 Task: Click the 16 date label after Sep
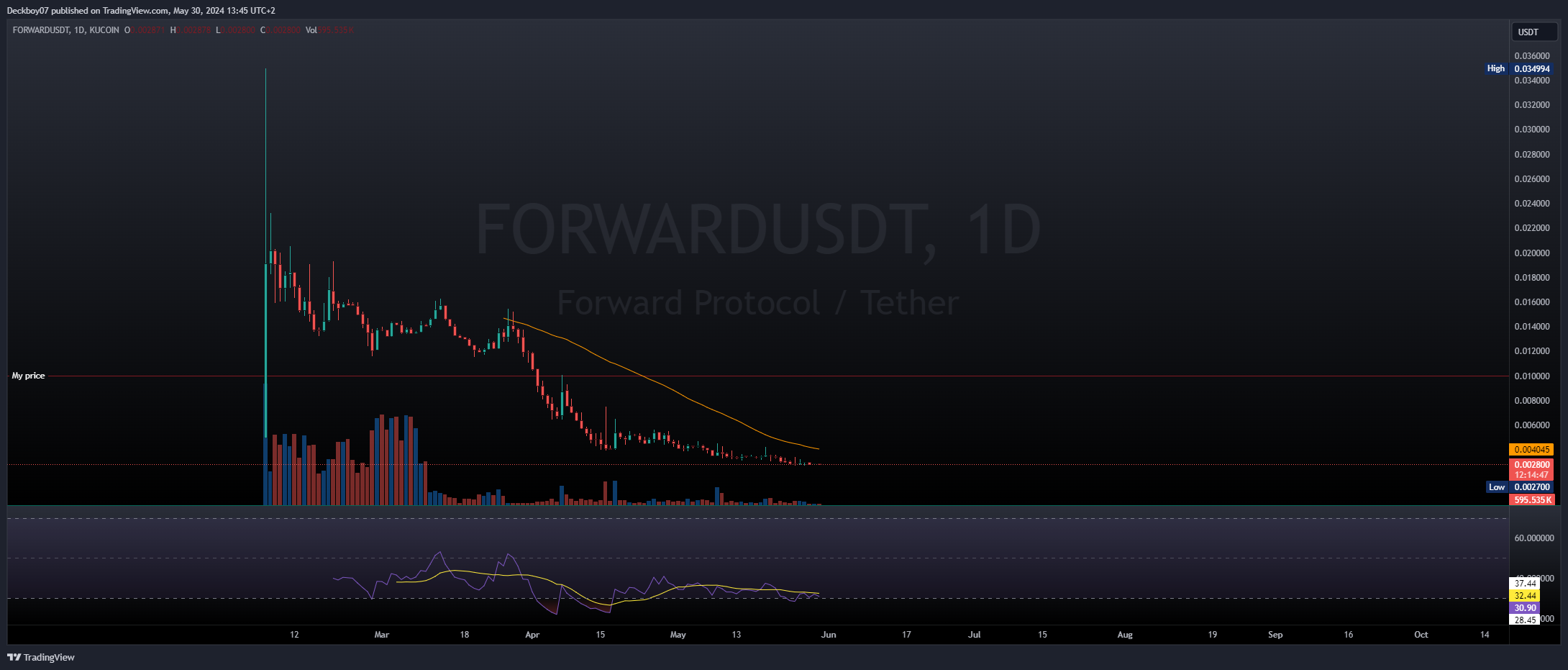click(x=1349, y=635)
